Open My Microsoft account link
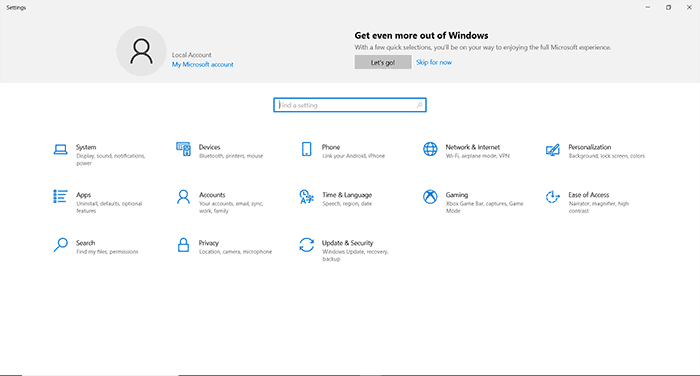The width and height of the screenshot is (700, 376). [203, 65]
